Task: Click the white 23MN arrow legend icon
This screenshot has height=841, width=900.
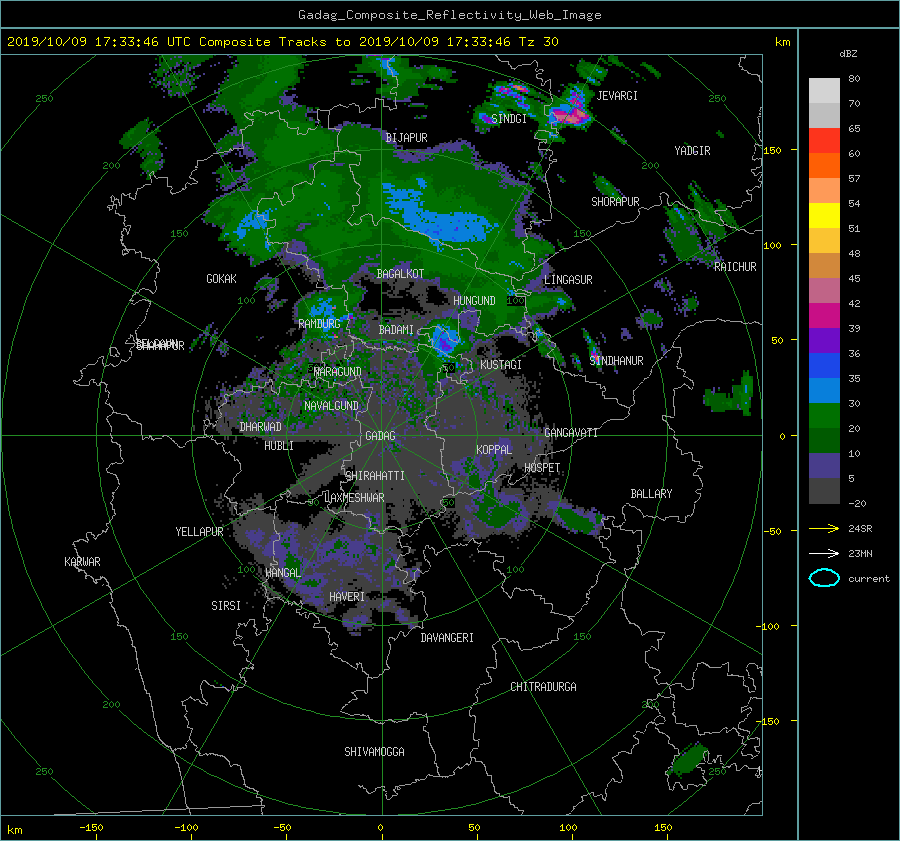Action: (x=824, y=553)
